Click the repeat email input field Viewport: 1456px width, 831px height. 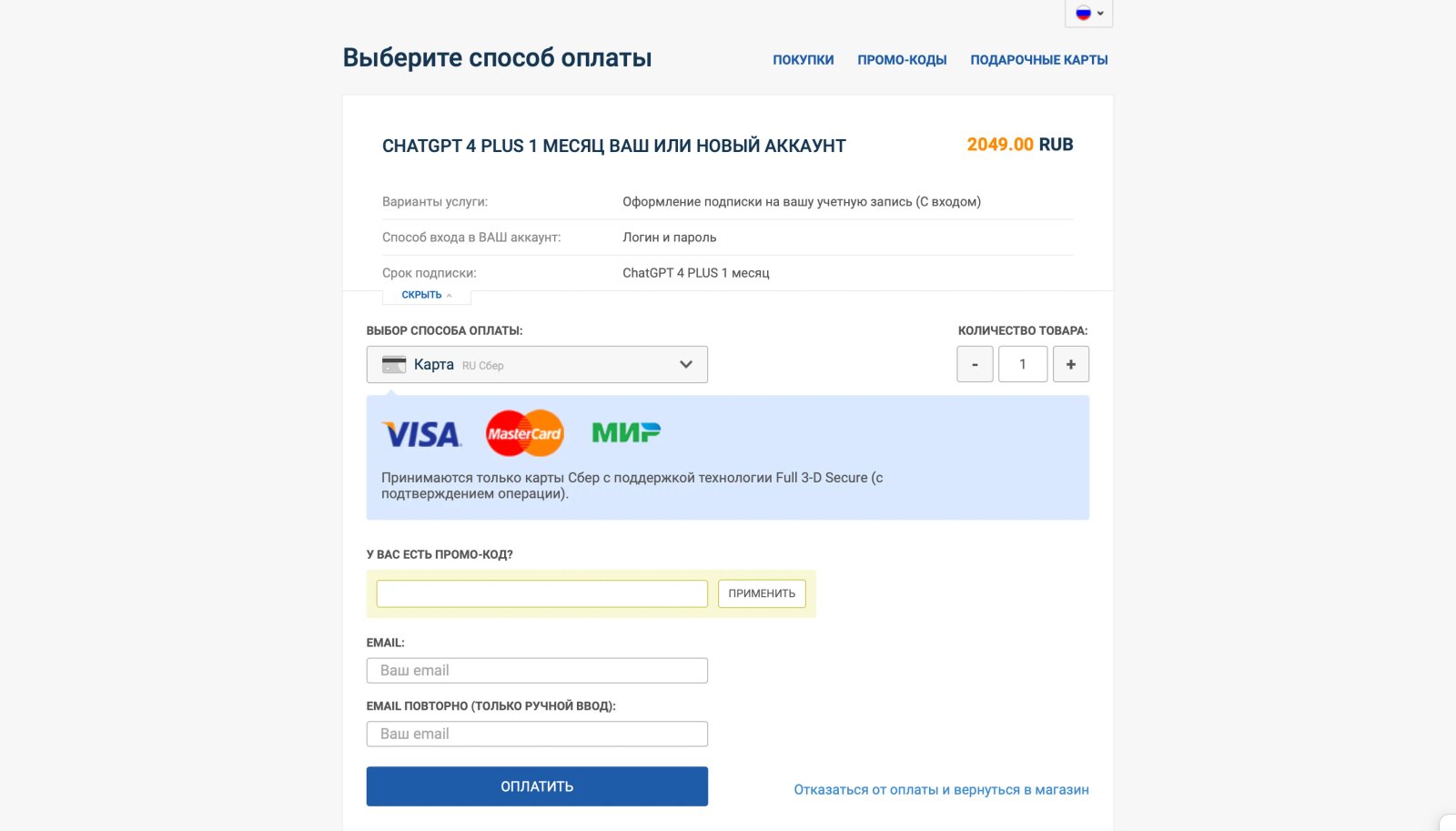537,733
